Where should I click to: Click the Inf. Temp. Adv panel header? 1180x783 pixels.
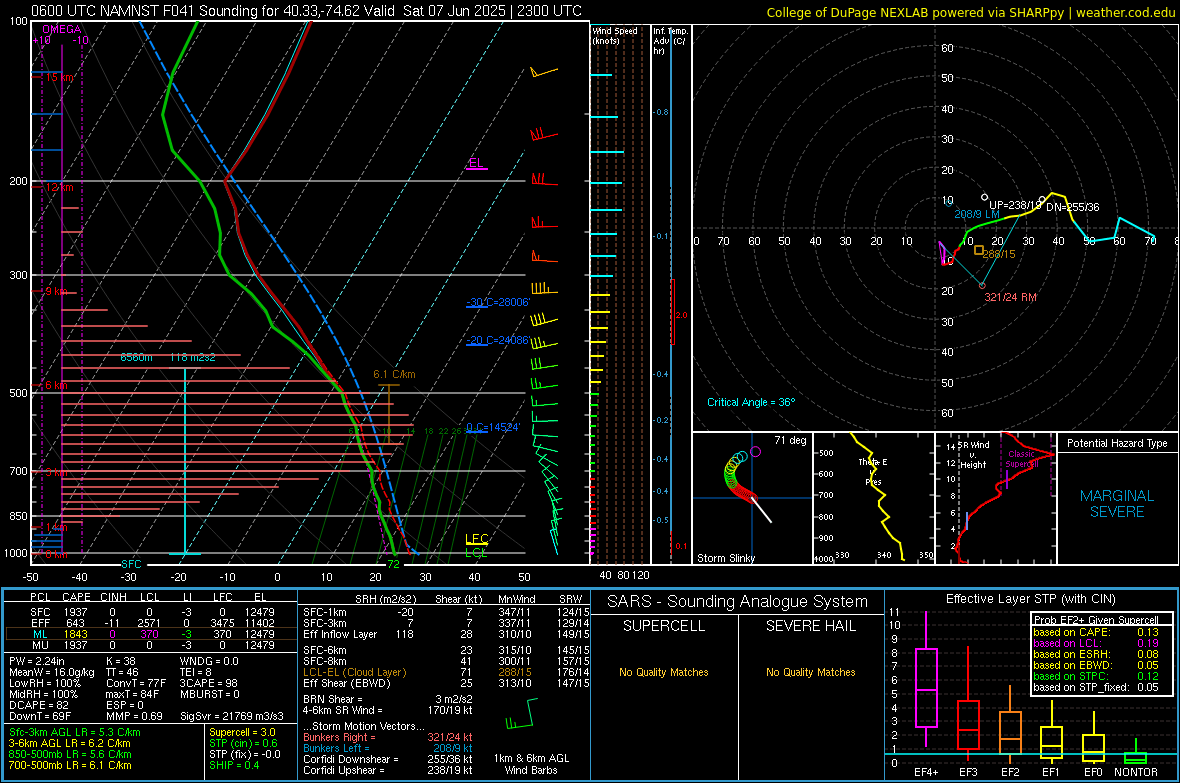(x=671, y=40)
